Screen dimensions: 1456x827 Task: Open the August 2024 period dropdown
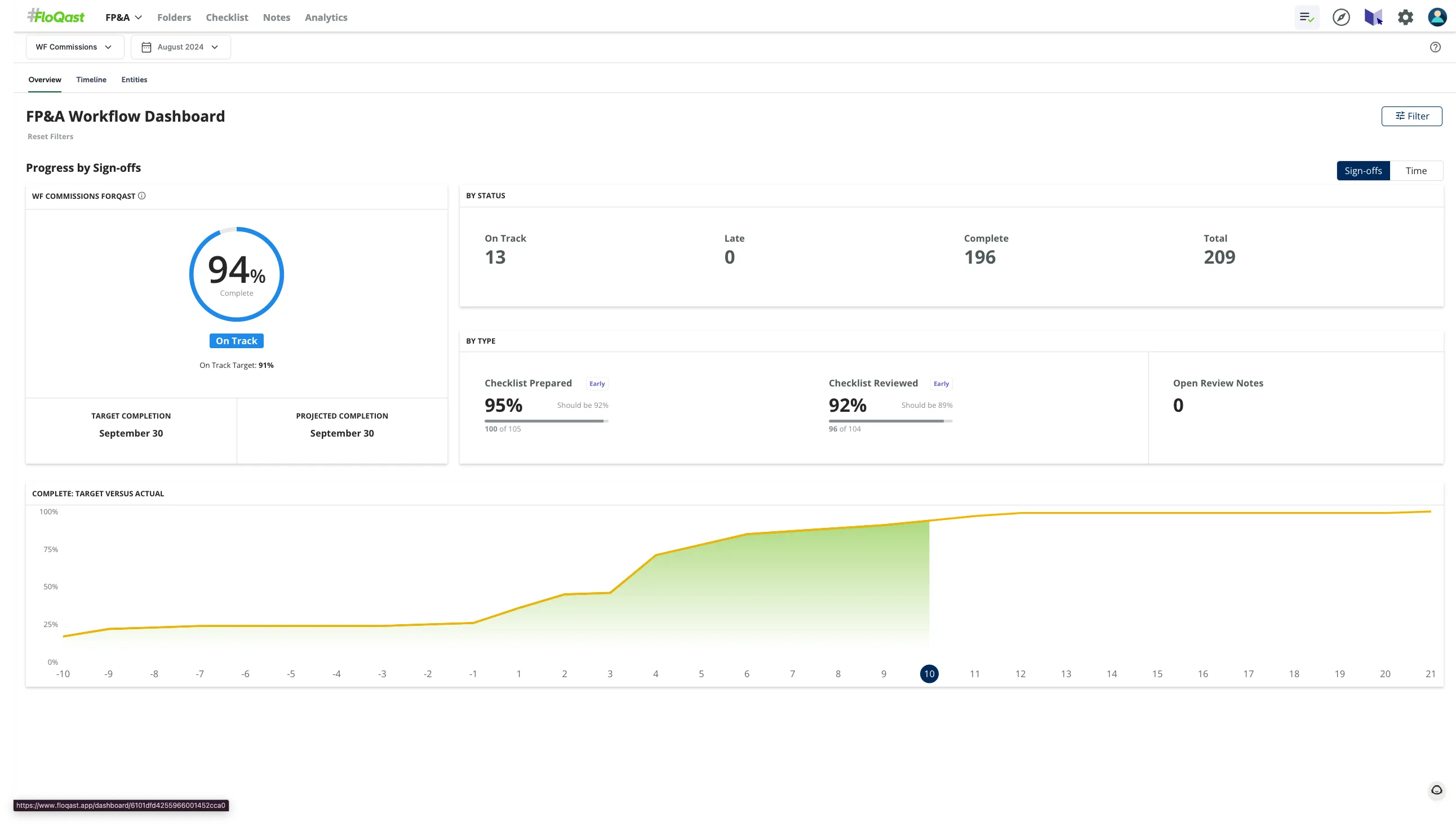(x=181, y=47)
